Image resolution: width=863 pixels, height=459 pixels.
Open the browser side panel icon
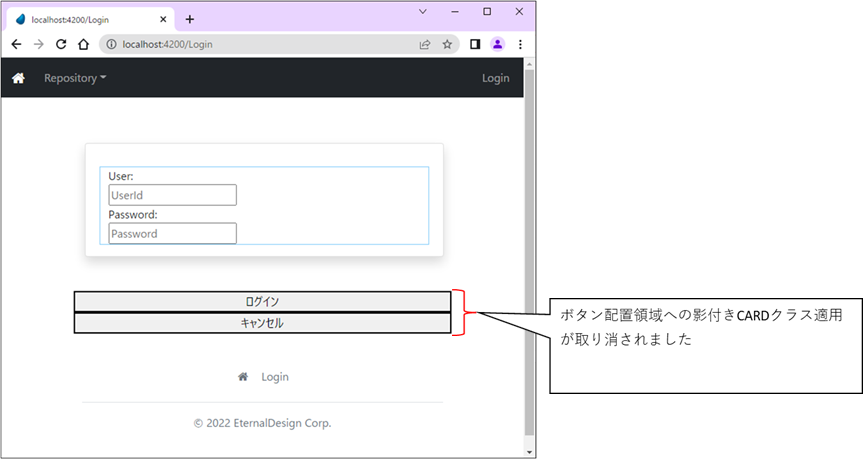(475, 44)
